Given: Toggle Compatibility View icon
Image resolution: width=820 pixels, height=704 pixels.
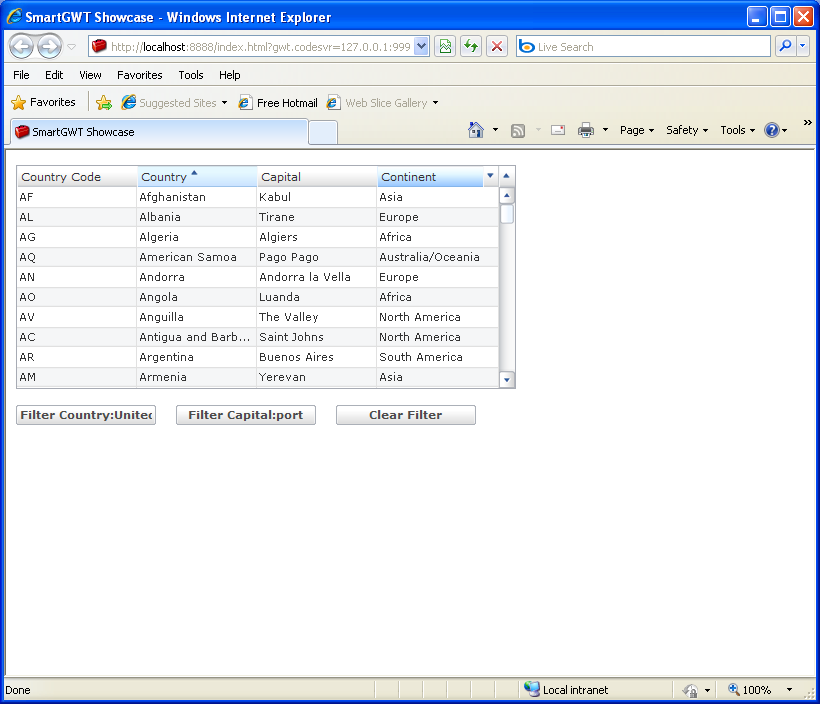Looking at the screenshot, I should 445,47.
